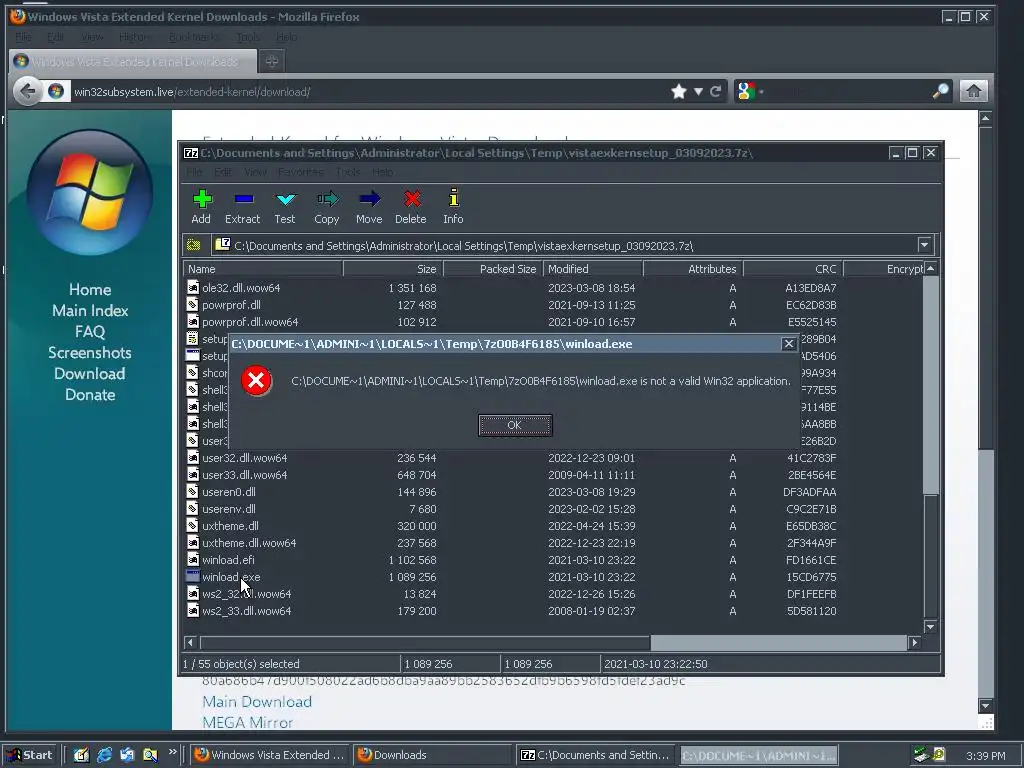
Task: Click the quick launch search folder icon
Action: 150,755
